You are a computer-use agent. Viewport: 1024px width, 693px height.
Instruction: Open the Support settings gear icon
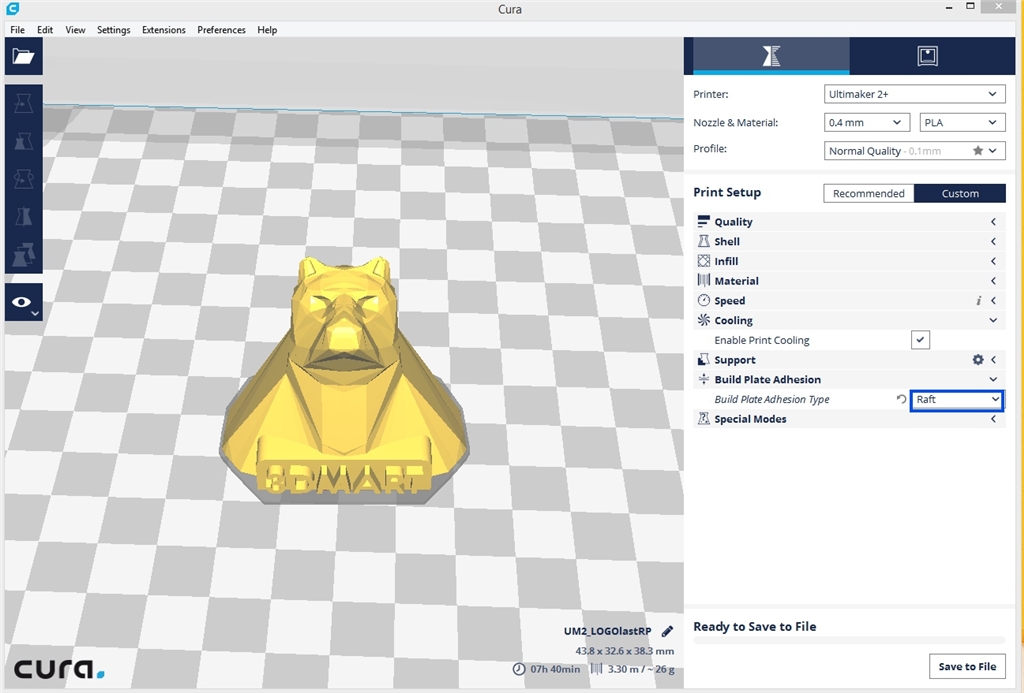pyautogui.click(x=978, y=359)
